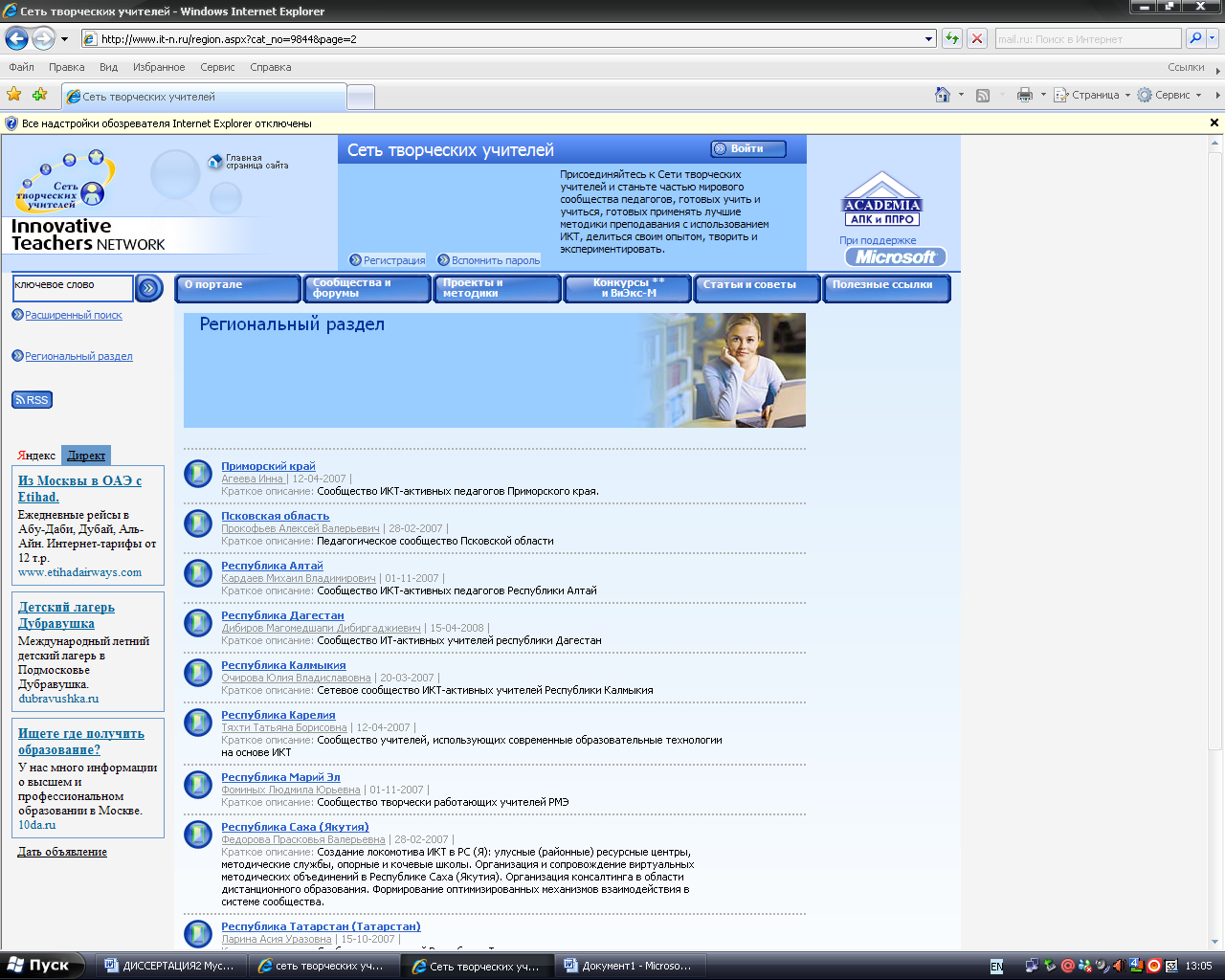
Task: Open the search provider dropdown arrow
Action: tap(1213, 38)
